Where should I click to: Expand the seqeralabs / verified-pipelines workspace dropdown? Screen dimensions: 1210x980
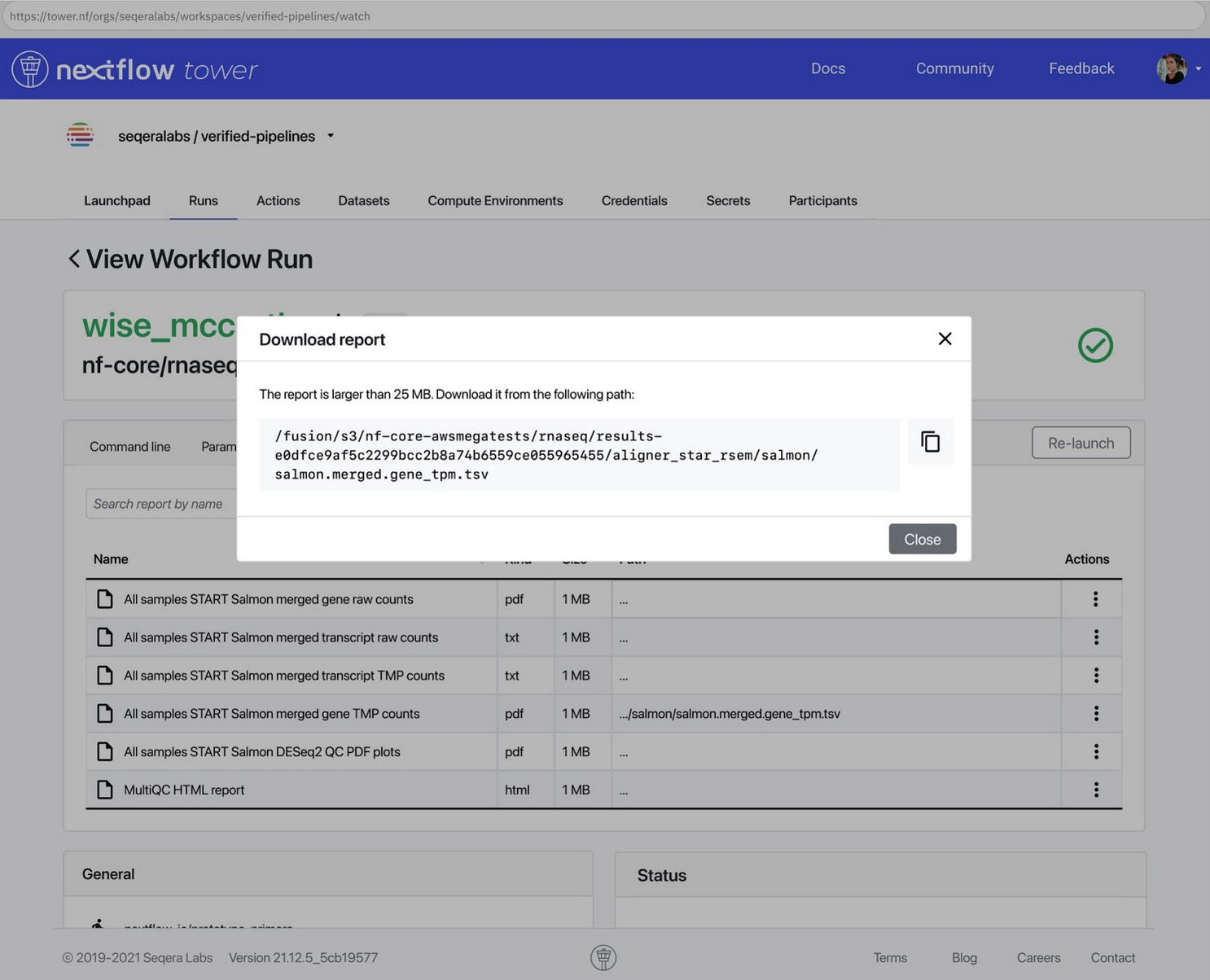click(331, 136)
